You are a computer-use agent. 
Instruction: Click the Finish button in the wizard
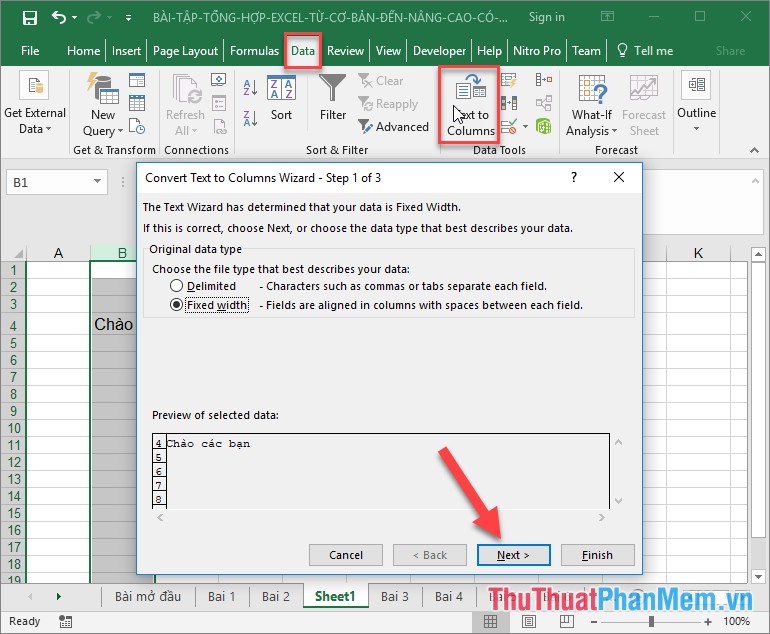pyautogui.click(x=597, y=555)
